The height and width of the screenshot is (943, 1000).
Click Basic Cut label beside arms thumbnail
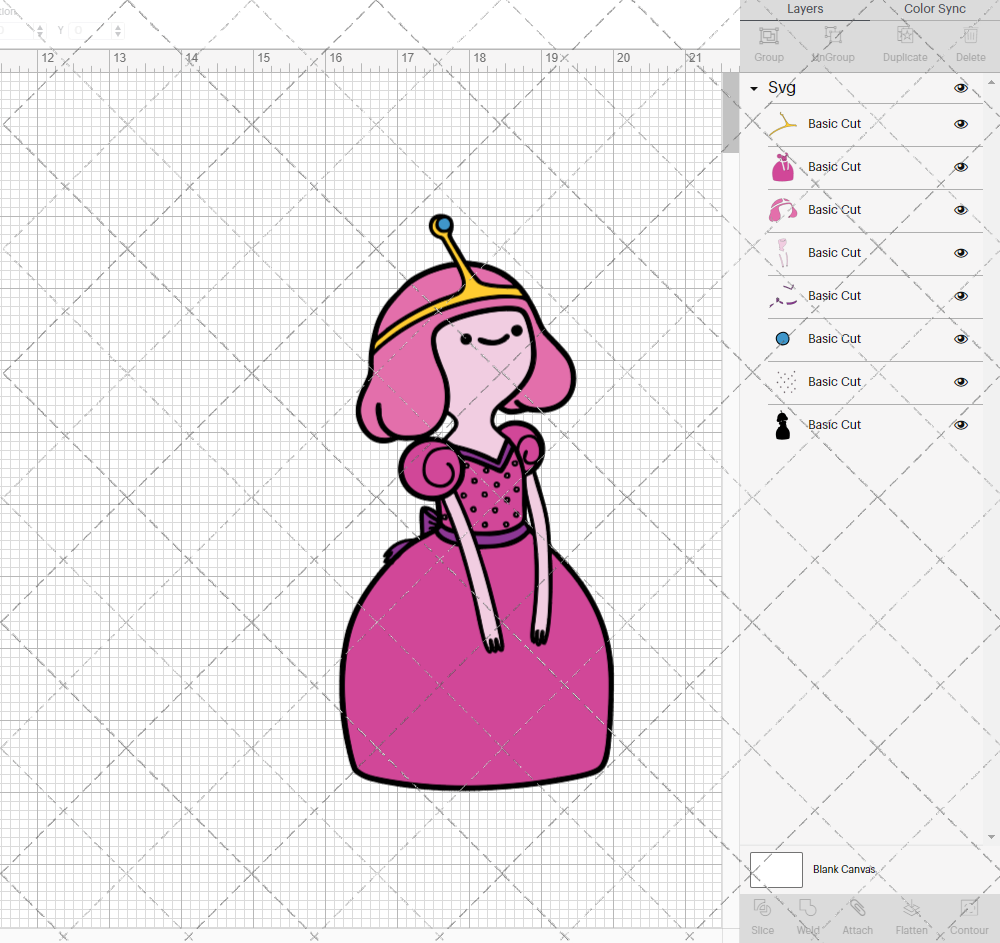click(x=834, y=252)
